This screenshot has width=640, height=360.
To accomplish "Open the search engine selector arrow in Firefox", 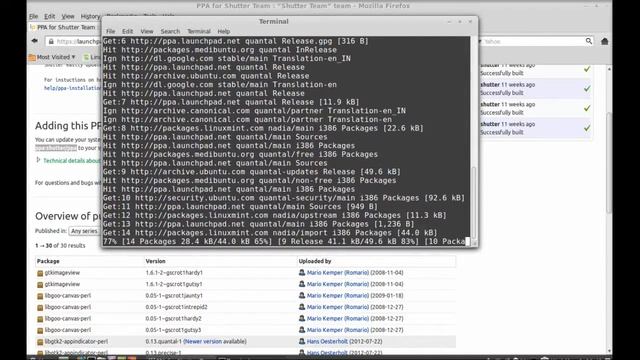I will click(x=480, y=41).
